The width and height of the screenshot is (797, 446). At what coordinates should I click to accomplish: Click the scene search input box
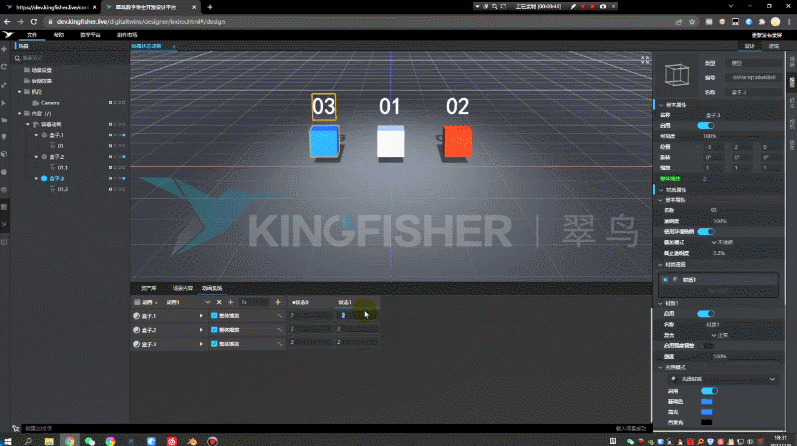point(71,58)
